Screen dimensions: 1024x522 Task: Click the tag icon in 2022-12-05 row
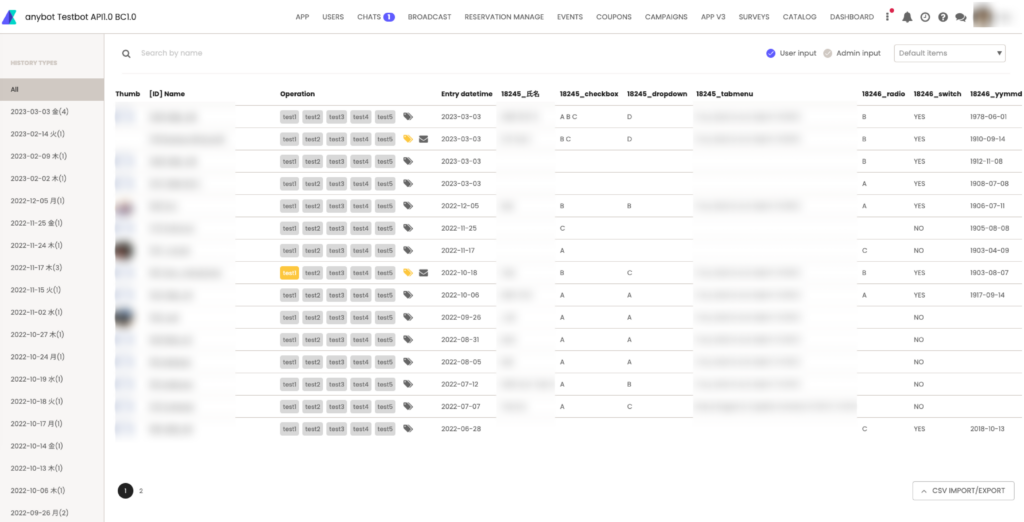click(x=408, y=206)
